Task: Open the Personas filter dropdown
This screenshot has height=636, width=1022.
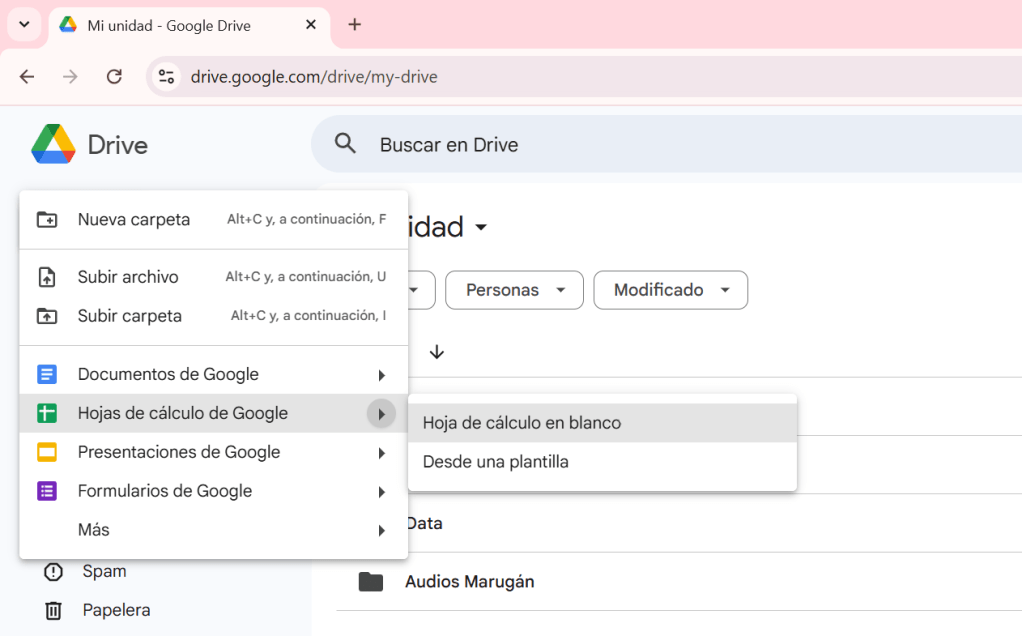Action: (514, 290)
